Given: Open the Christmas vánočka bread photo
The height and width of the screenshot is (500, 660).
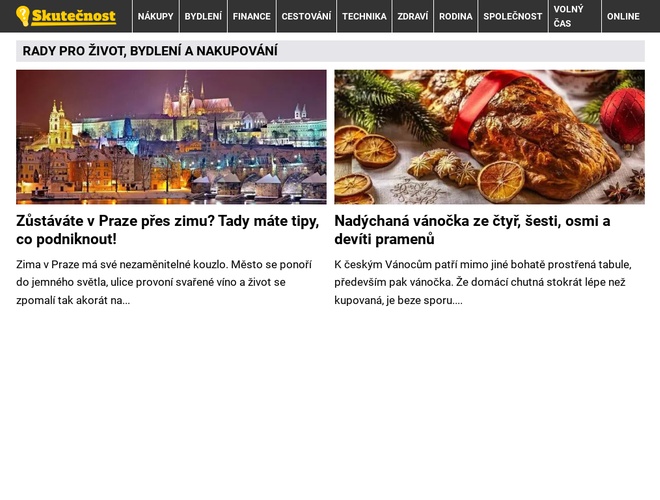Looking at the screenshot, I should click(490, 137).
